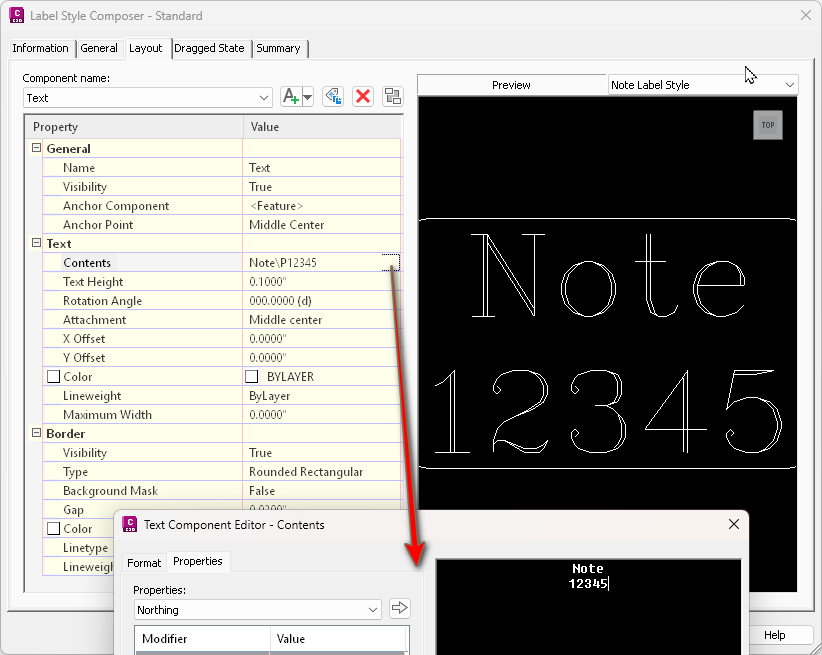
Task: Delete component with the red X icon
Action: [x=363, y=97]
